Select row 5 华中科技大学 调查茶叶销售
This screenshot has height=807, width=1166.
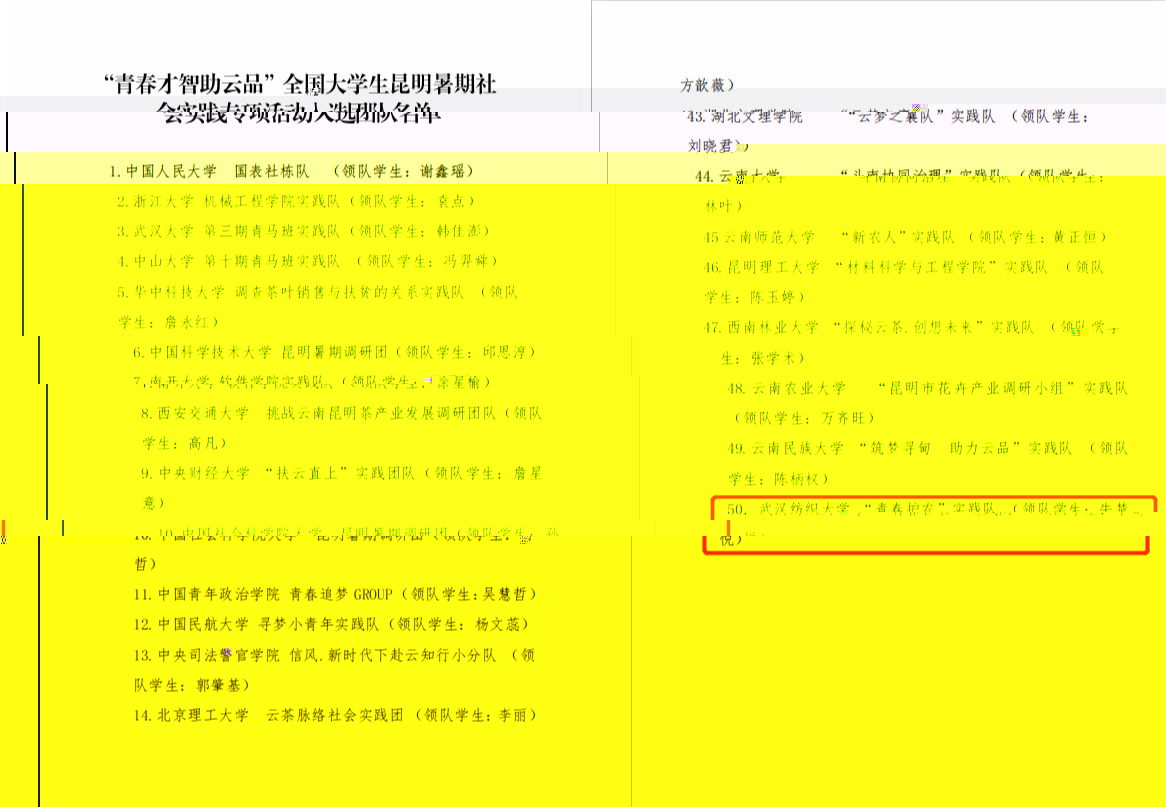[x=318, y=306]
